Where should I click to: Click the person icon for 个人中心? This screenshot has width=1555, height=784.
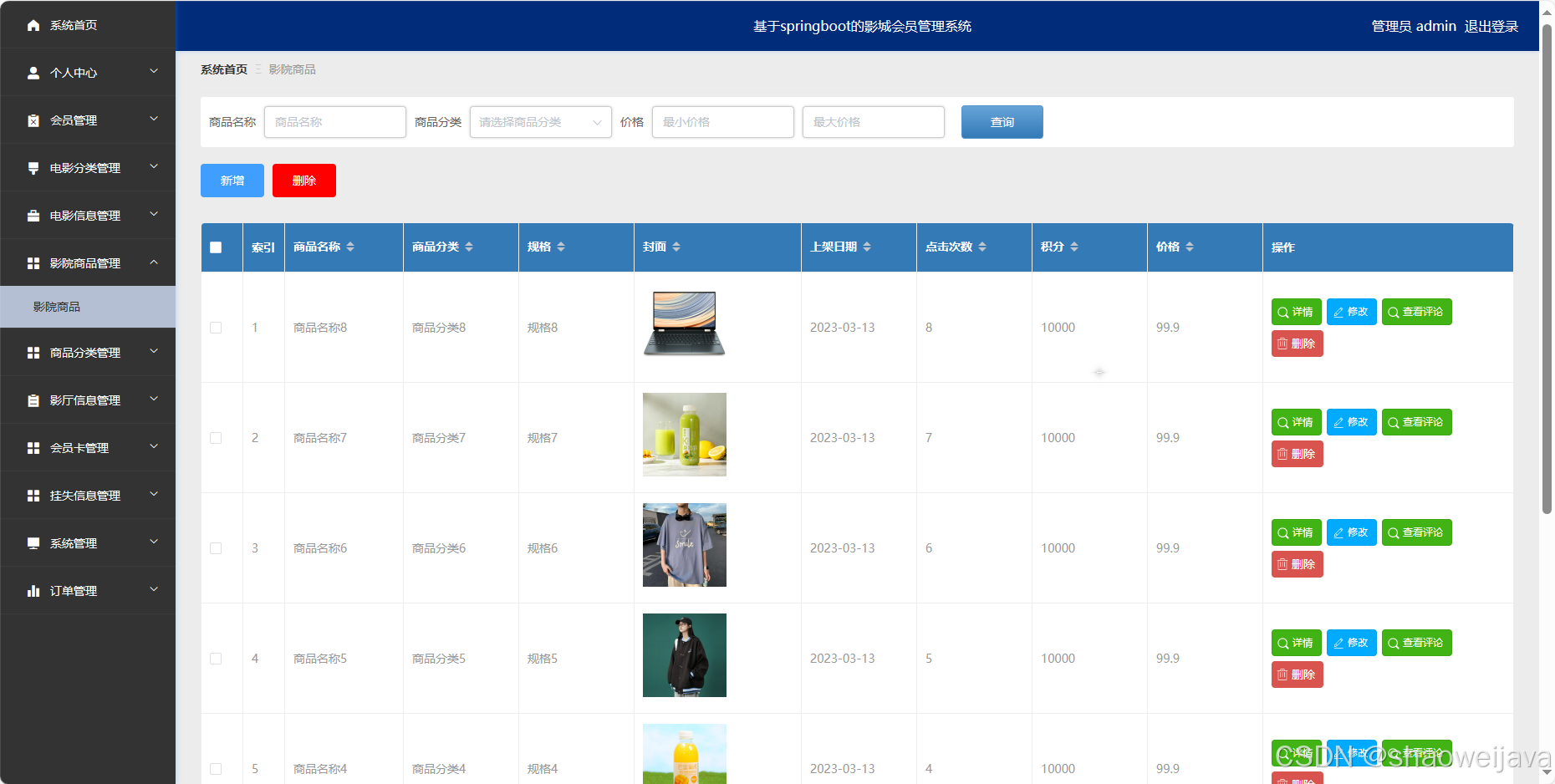tap(33, 73)
